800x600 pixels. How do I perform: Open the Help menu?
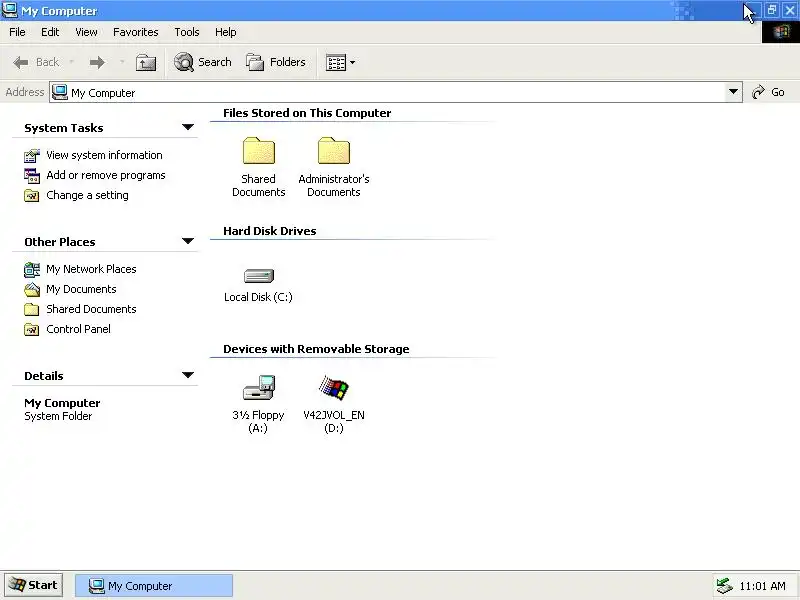click(x=226, y=32)
